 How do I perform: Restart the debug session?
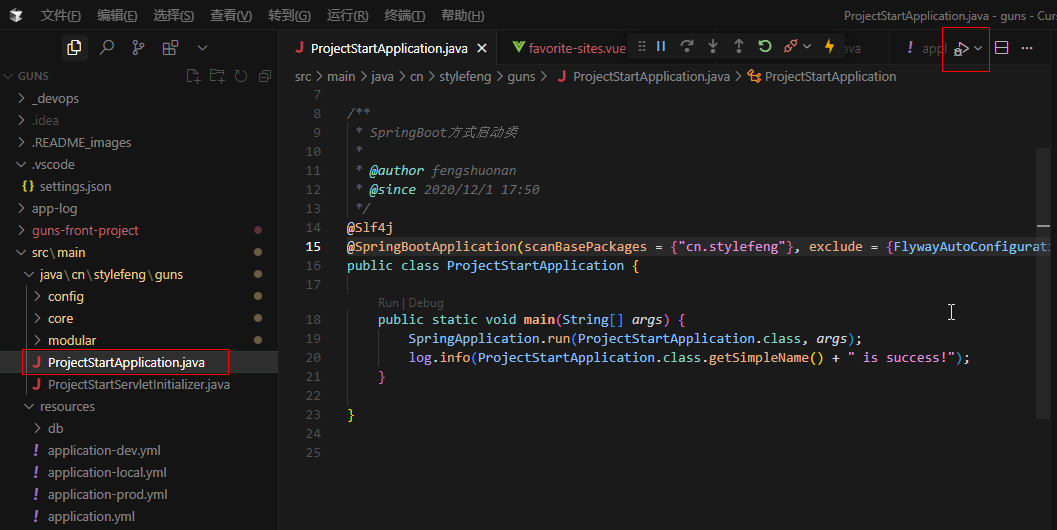764,46
